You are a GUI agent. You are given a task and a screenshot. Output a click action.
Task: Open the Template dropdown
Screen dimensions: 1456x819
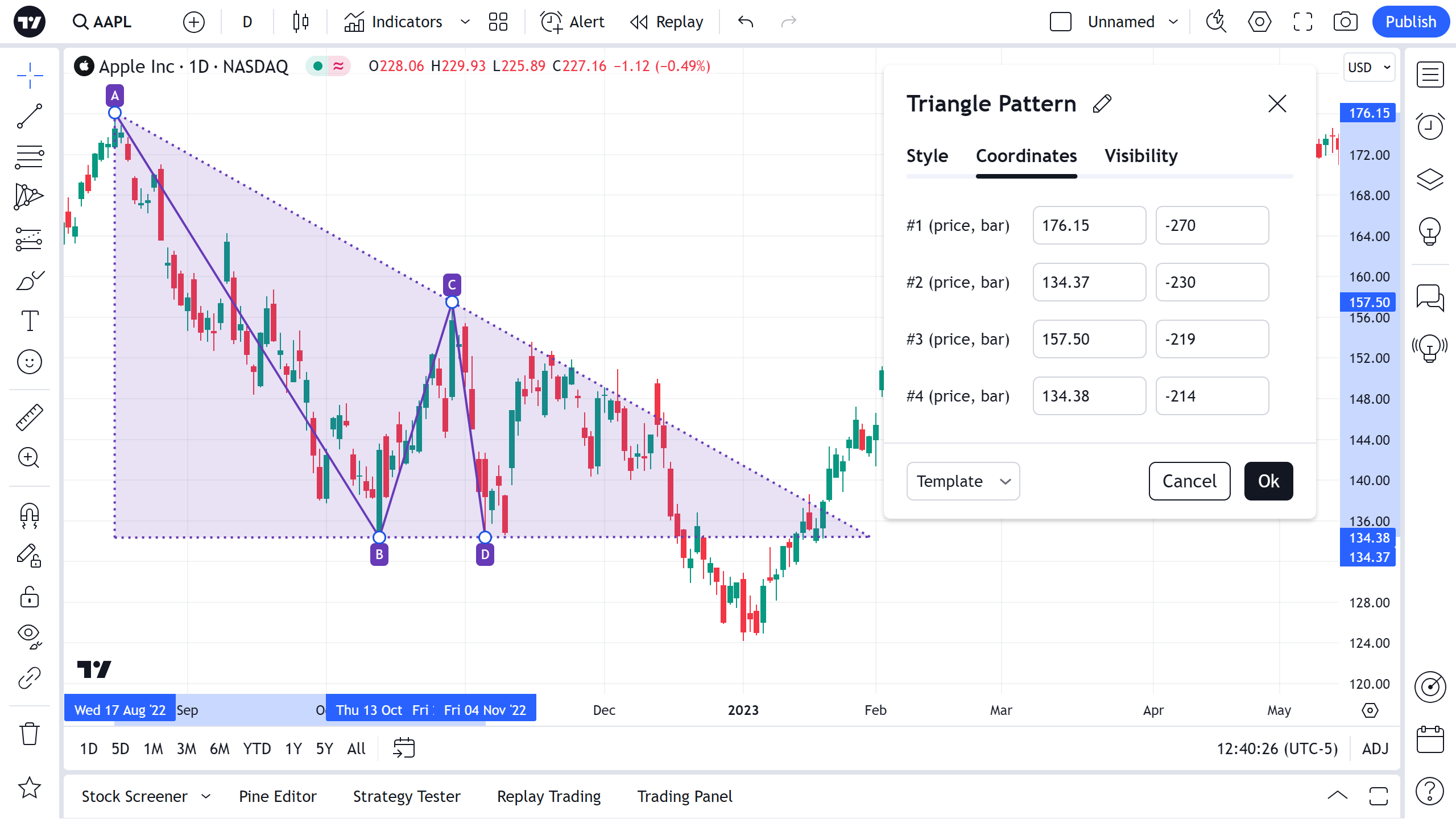point(963,481)
